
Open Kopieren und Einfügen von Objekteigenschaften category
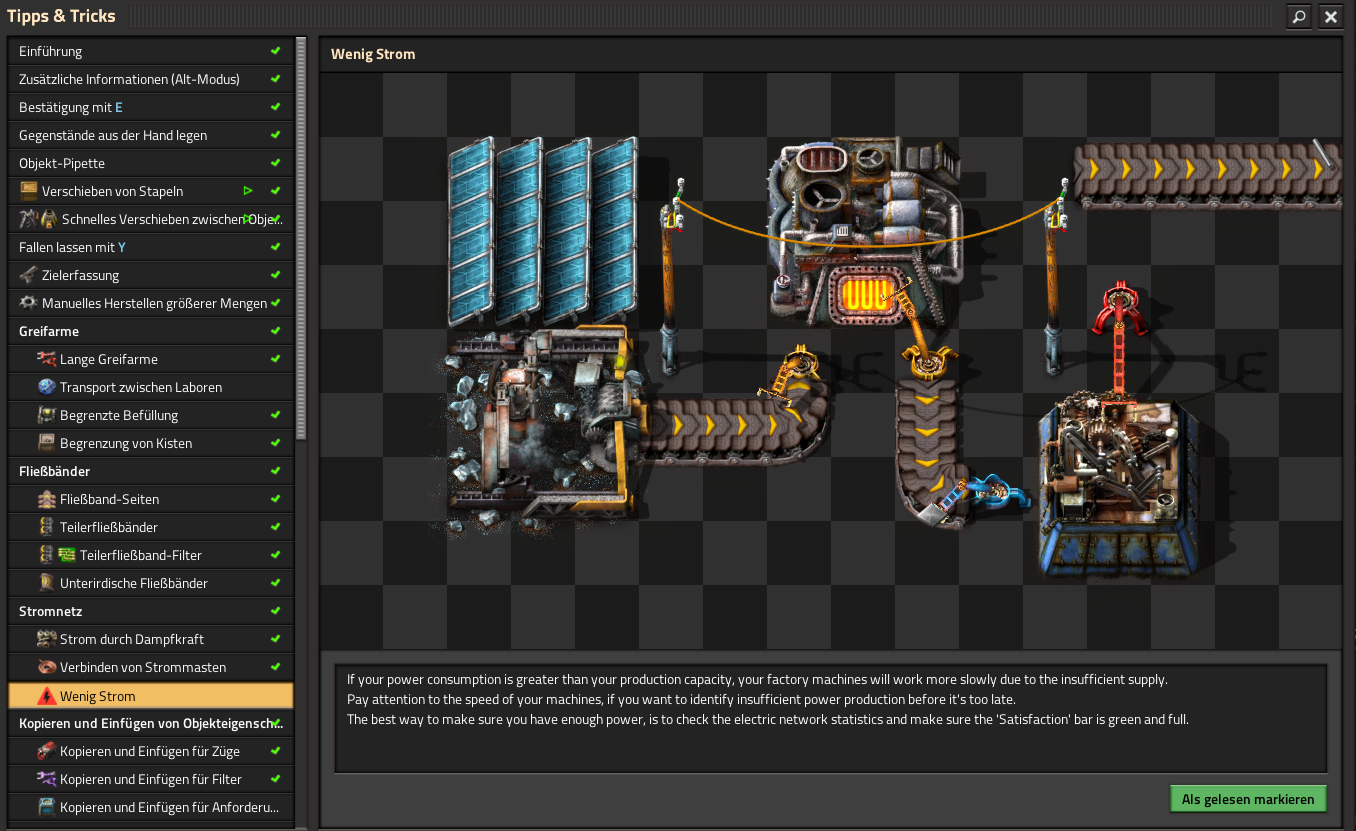[151, 723]
